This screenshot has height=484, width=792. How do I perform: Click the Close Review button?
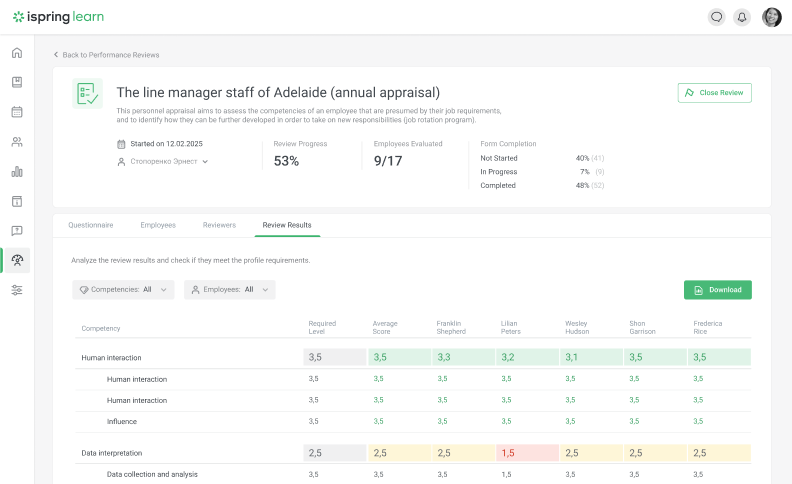(714, 92)
